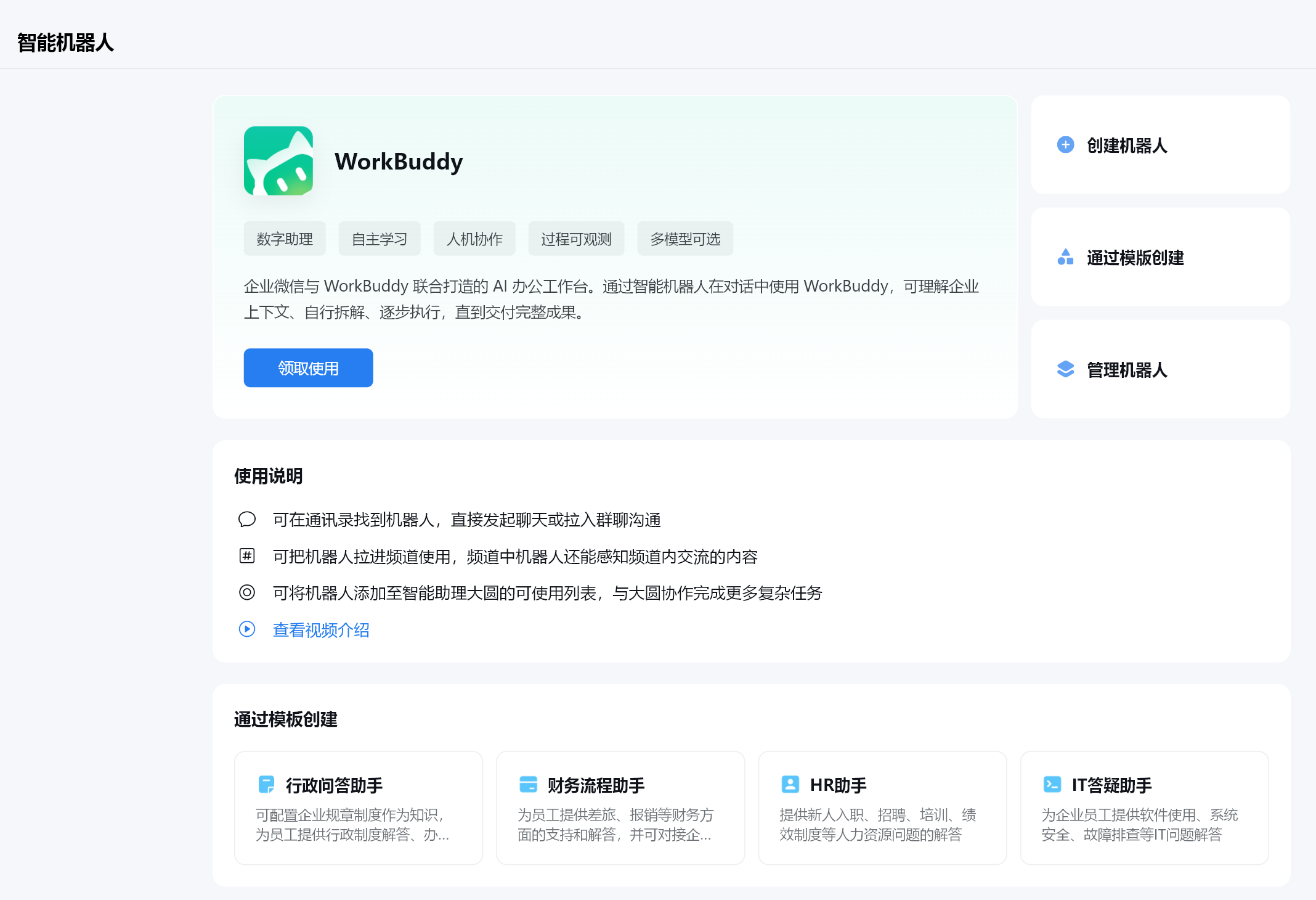Open the 管理机器人 card
Screen dimensions: 1316x900
[1160, 369]
